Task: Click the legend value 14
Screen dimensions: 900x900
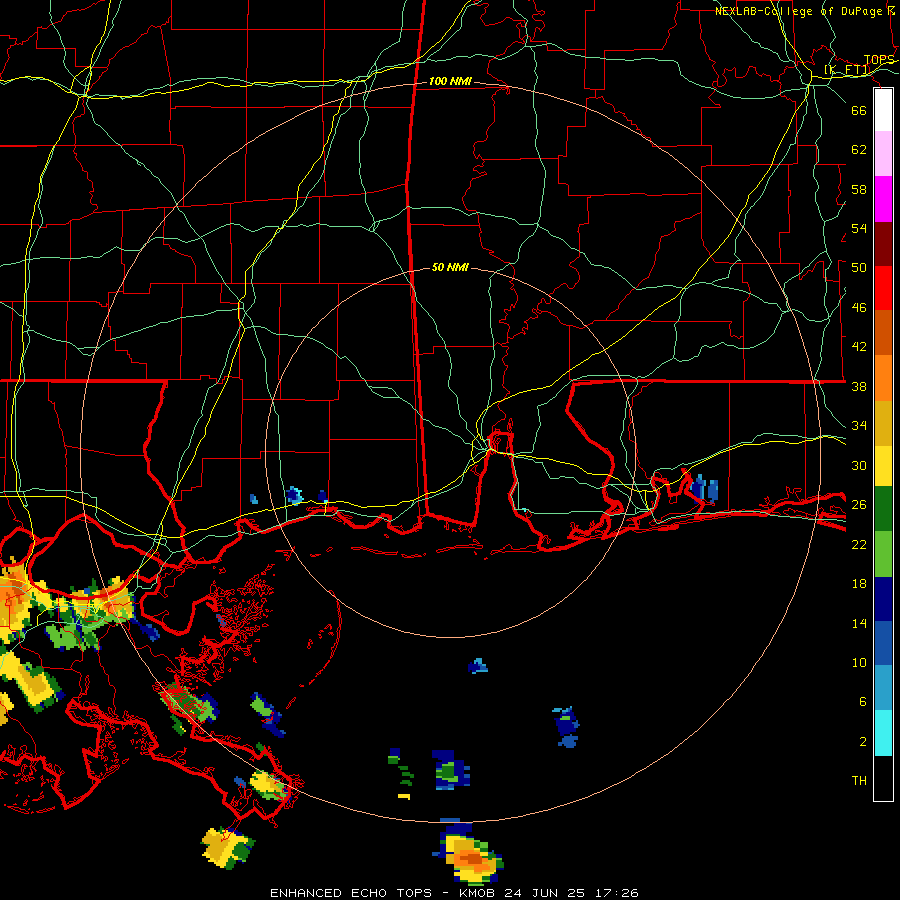Action: coord(859,623)
